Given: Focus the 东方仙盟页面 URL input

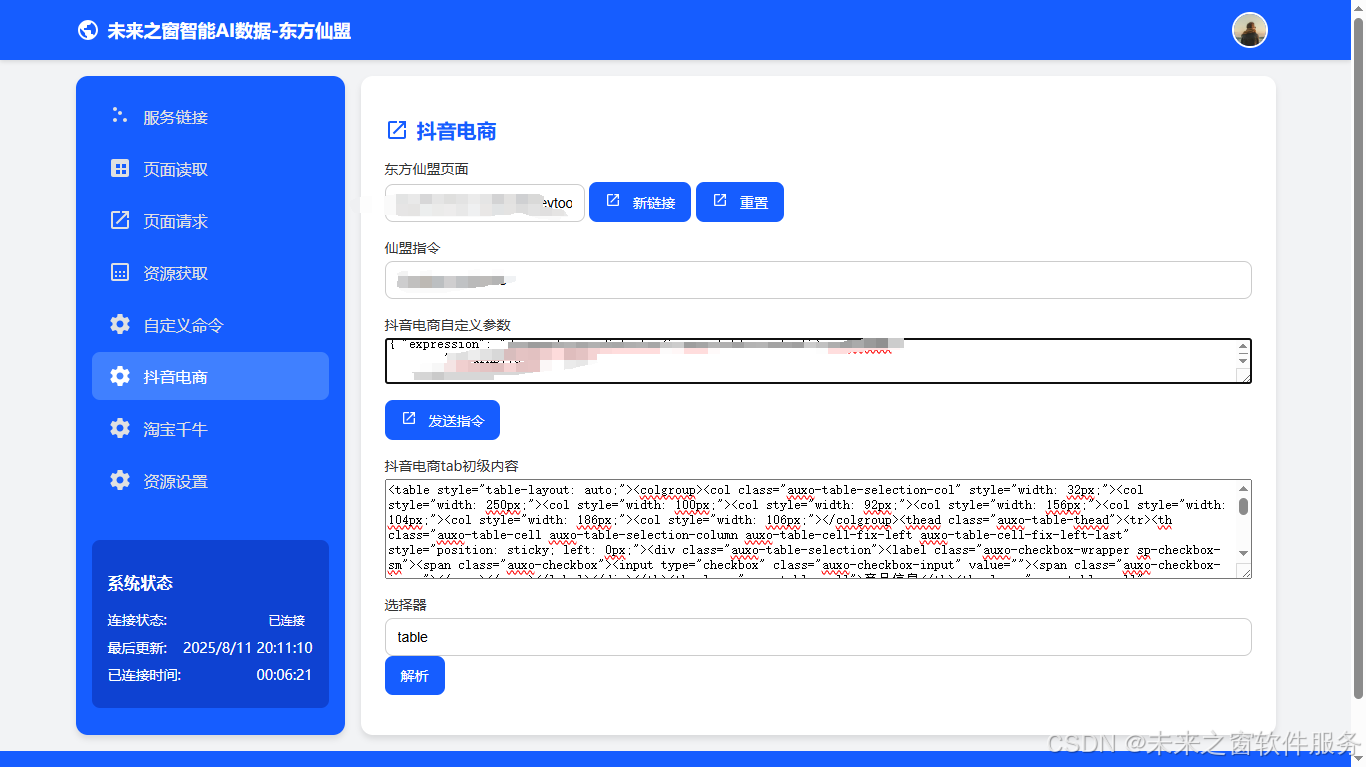Looking at the screenshot, I should pos(485,202).
